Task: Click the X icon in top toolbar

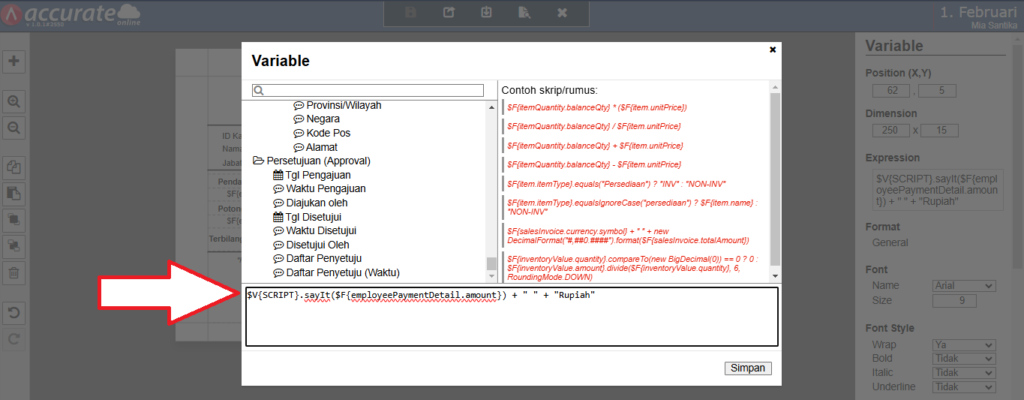Action: [562, 13]
